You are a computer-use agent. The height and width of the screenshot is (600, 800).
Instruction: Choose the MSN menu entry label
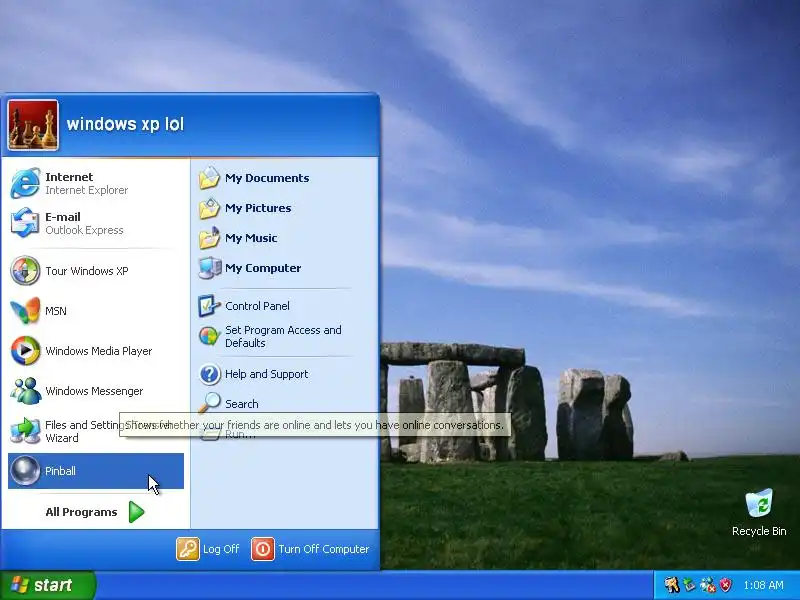coord(56,311)
